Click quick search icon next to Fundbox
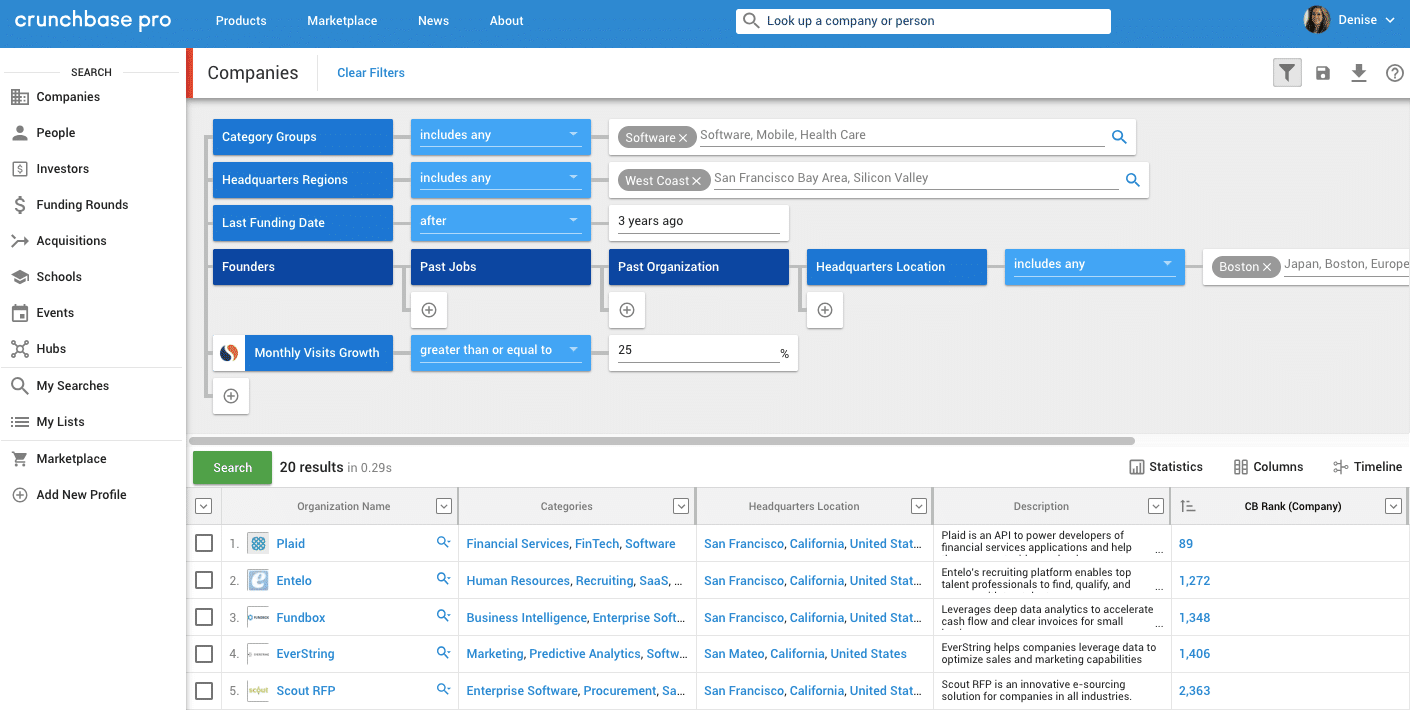 click(x=443, y=616)
